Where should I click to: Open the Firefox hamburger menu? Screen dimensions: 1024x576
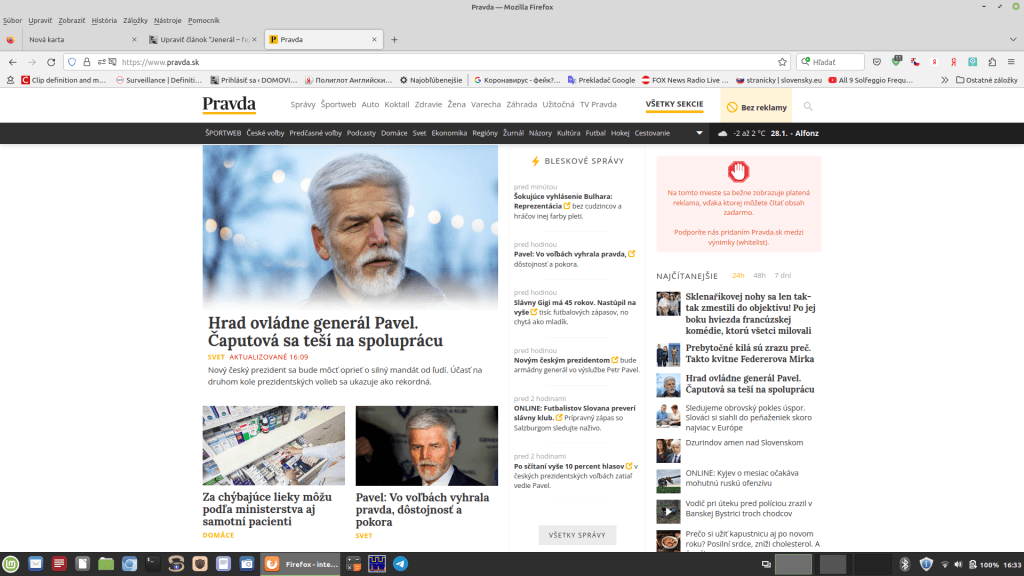[x=1011, y=62]
